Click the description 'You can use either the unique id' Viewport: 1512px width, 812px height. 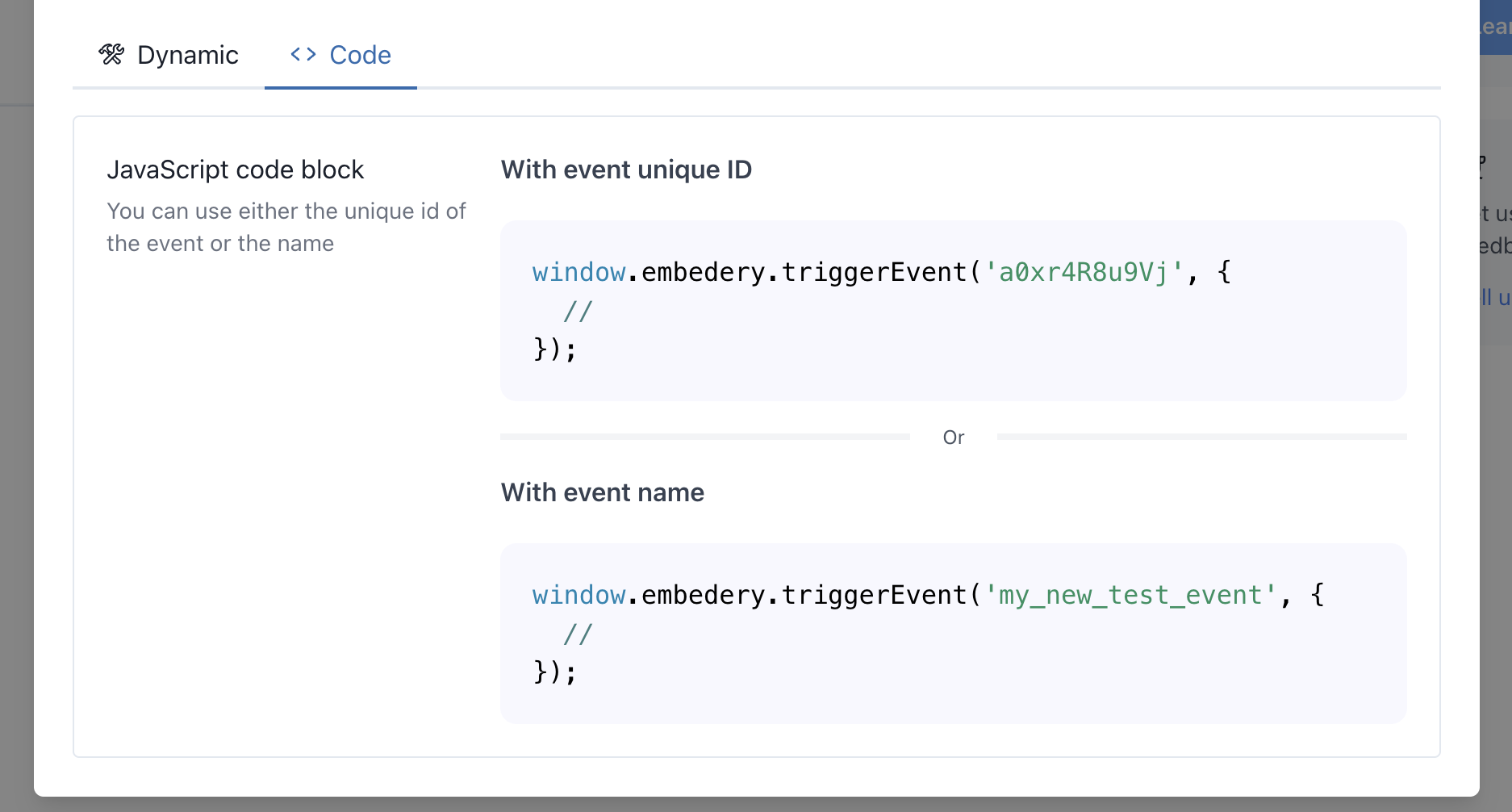(286, 227)
